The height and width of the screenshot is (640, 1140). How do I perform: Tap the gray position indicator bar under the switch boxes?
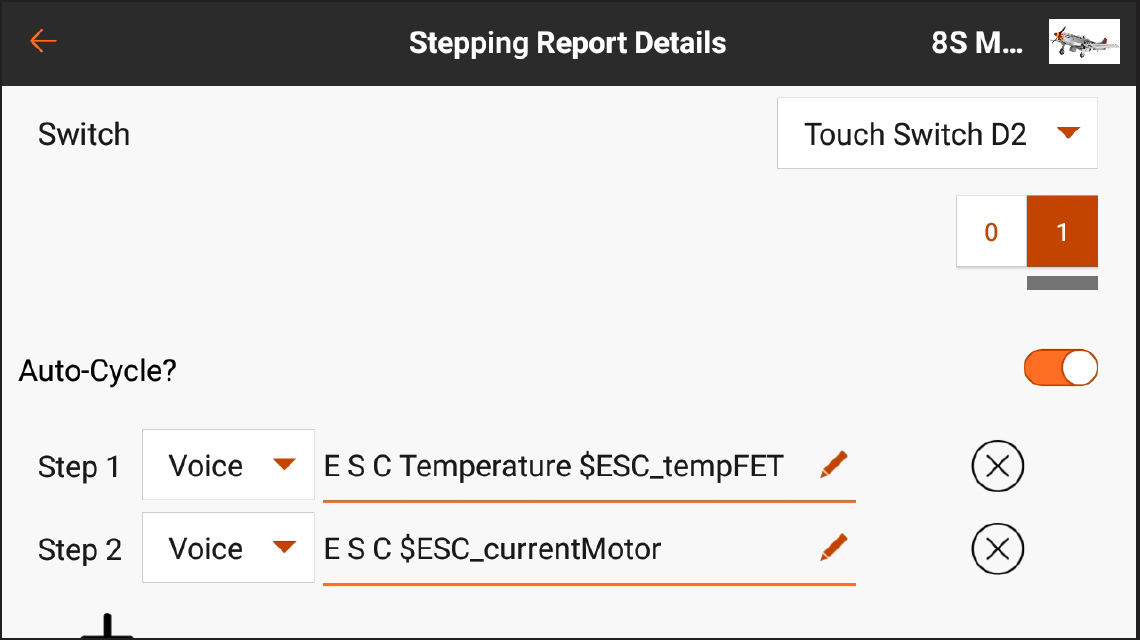pos(1062,285)
